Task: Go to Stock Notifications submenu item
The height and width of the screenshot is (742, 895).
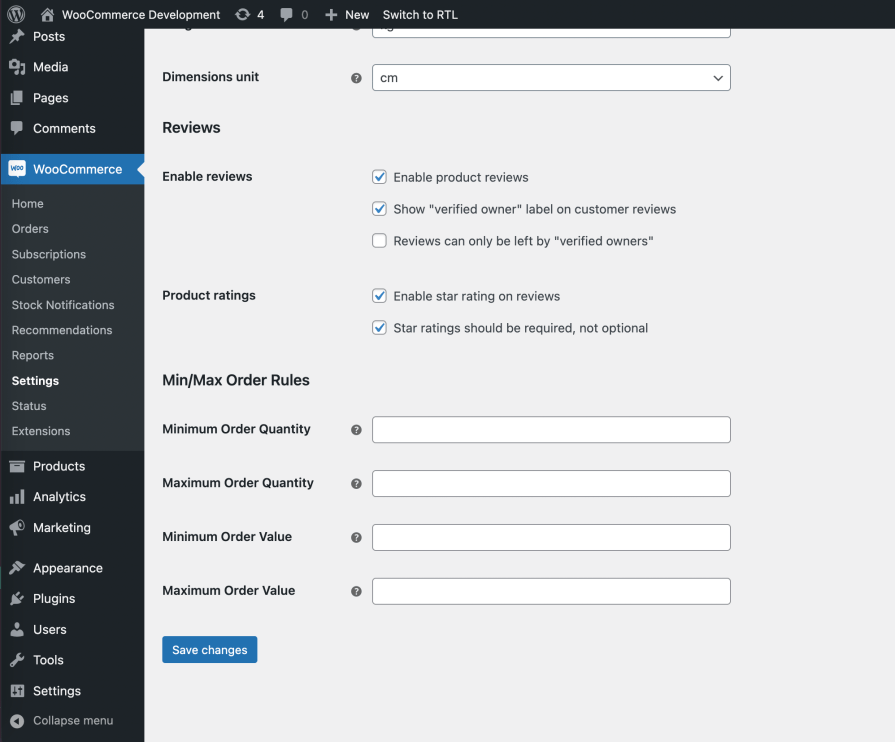Action: [63, 305]
